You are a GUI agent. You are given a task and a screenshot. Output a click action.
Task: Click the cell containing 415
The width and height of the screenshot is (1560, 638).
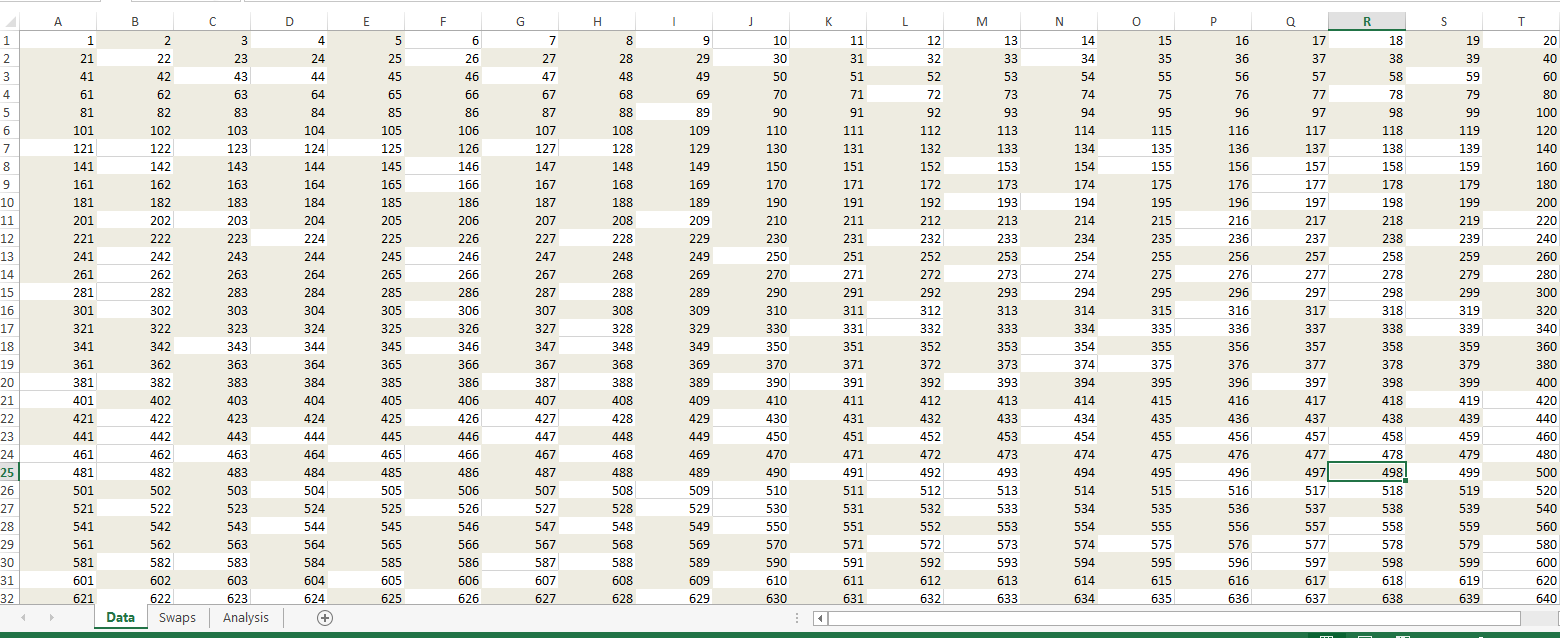click(x=1136, y=400)
